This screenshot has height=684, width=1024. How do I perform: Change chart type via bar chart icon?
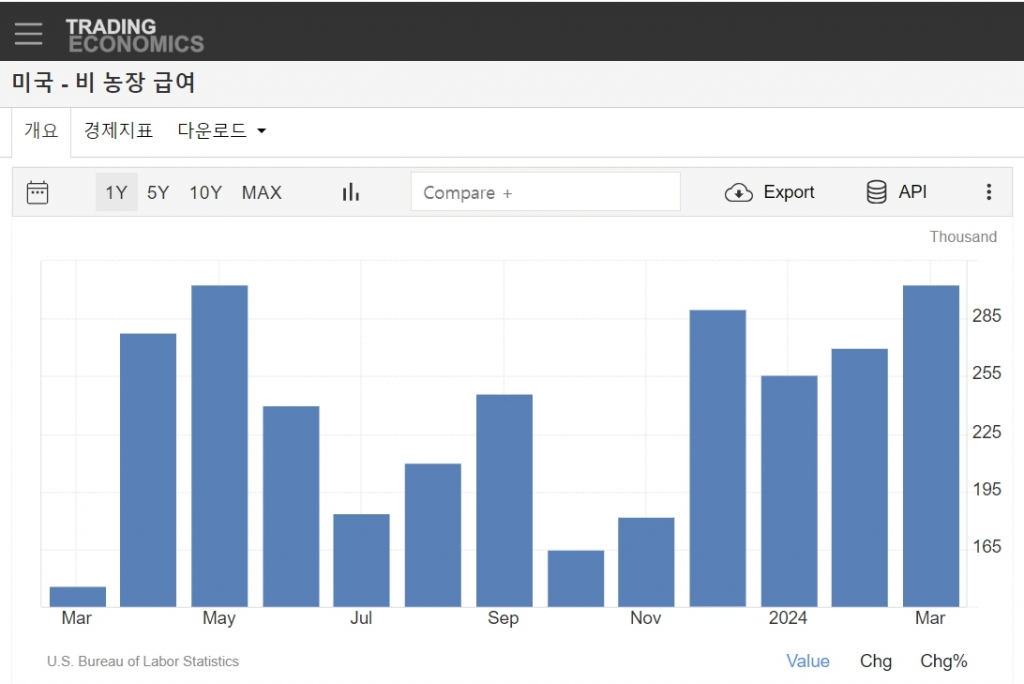pos(350,192)
